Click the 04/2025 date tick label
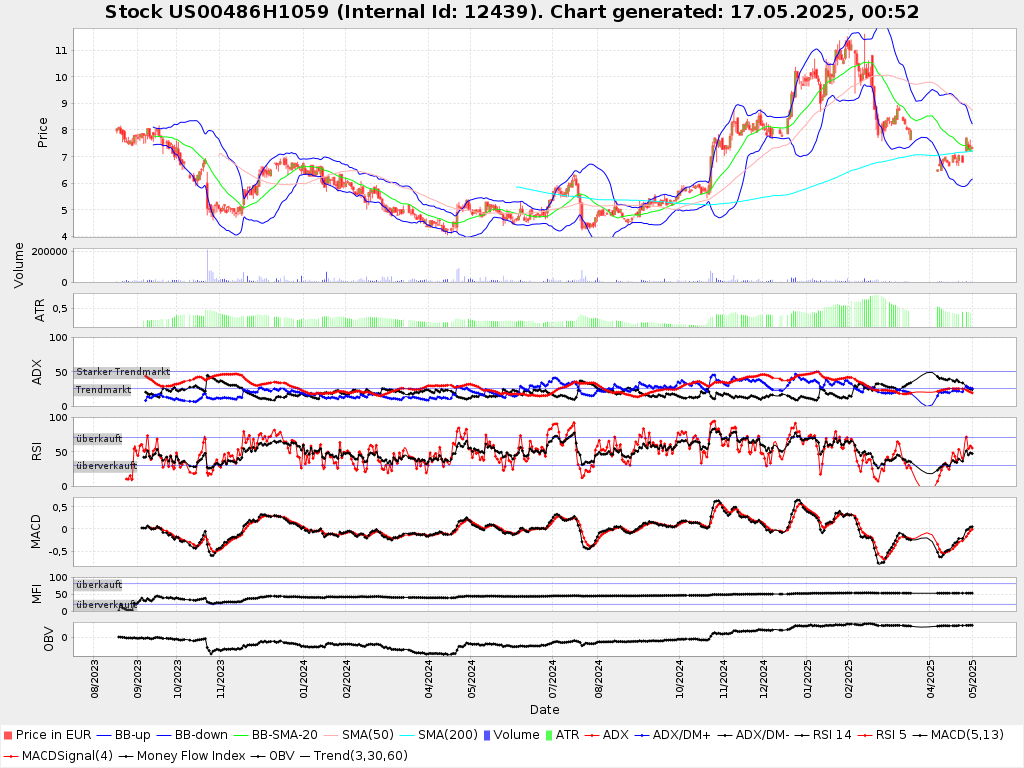 [931, 679]
